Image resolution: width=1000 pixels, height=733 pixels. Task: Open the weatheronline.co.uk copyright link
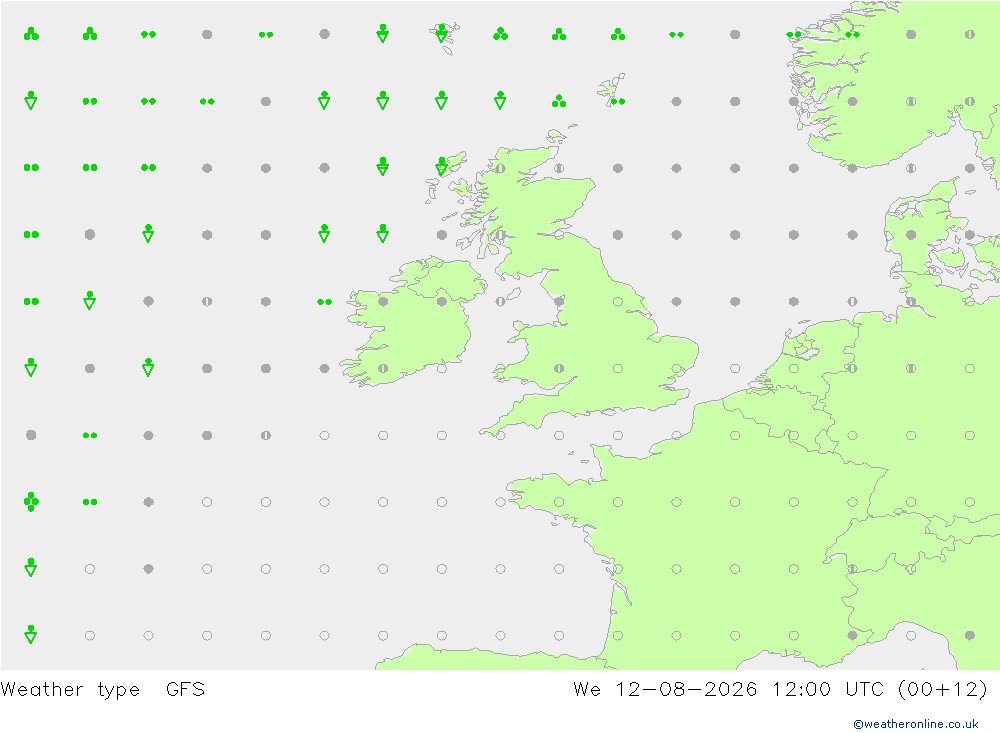tap(915, 724)
